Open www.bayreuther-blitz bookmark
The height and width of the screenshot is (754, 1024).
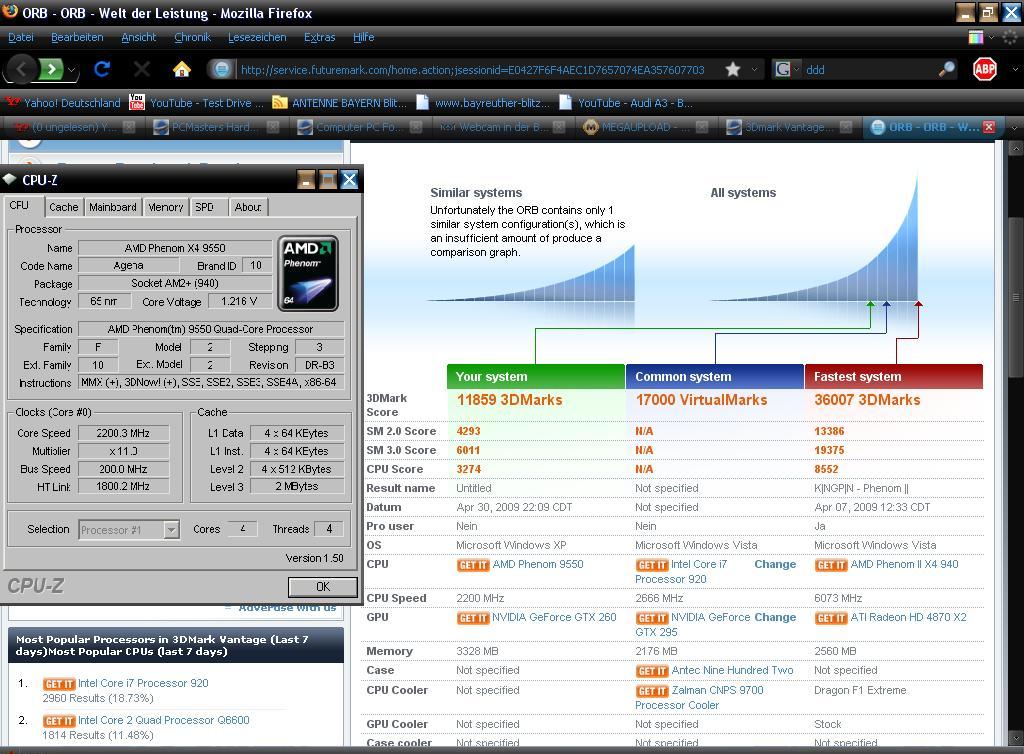click(483, 102)
